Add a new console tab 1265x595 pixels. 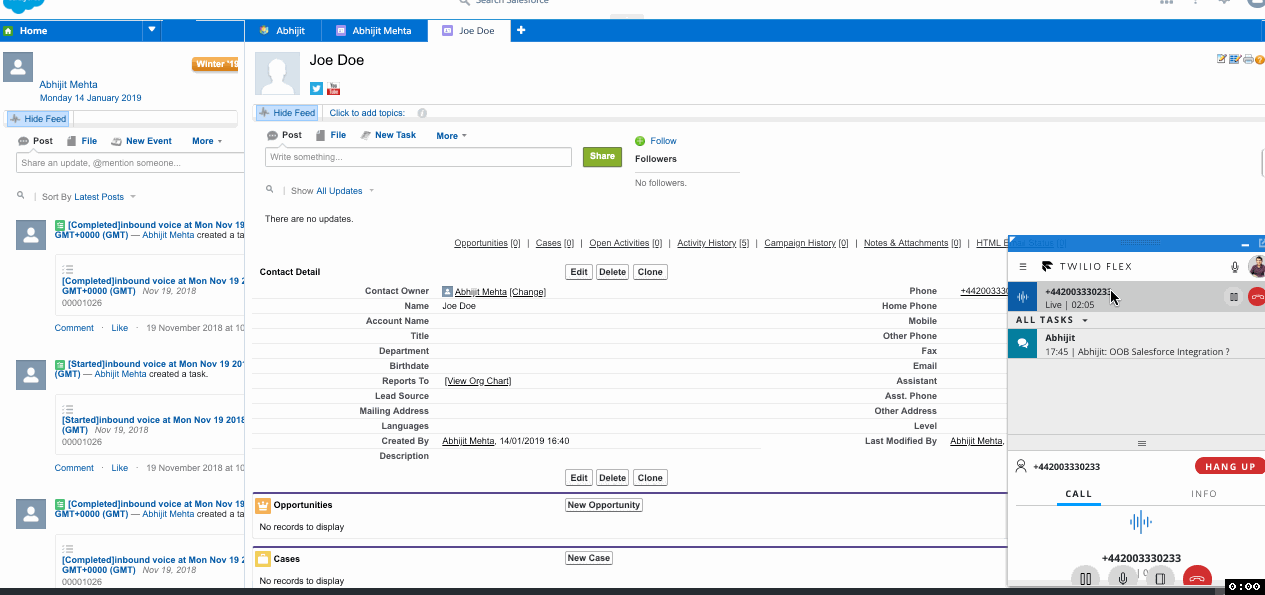pyautogui.click(x=521, y=31)
